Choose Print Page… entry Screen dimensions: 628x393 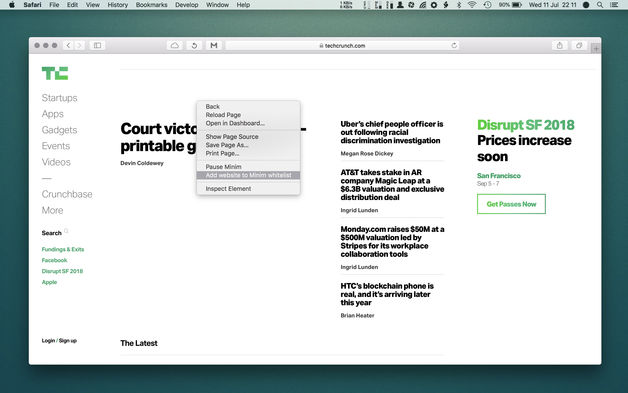248,153
